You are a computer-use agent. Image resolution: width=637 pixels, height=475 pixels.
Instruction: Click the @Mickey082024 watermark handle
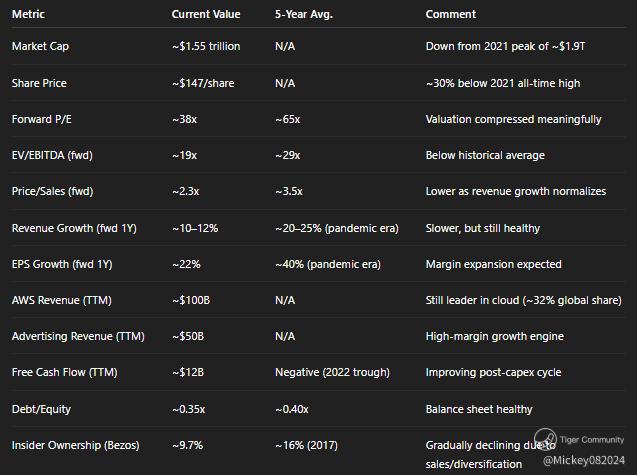(x=585, y=460)
